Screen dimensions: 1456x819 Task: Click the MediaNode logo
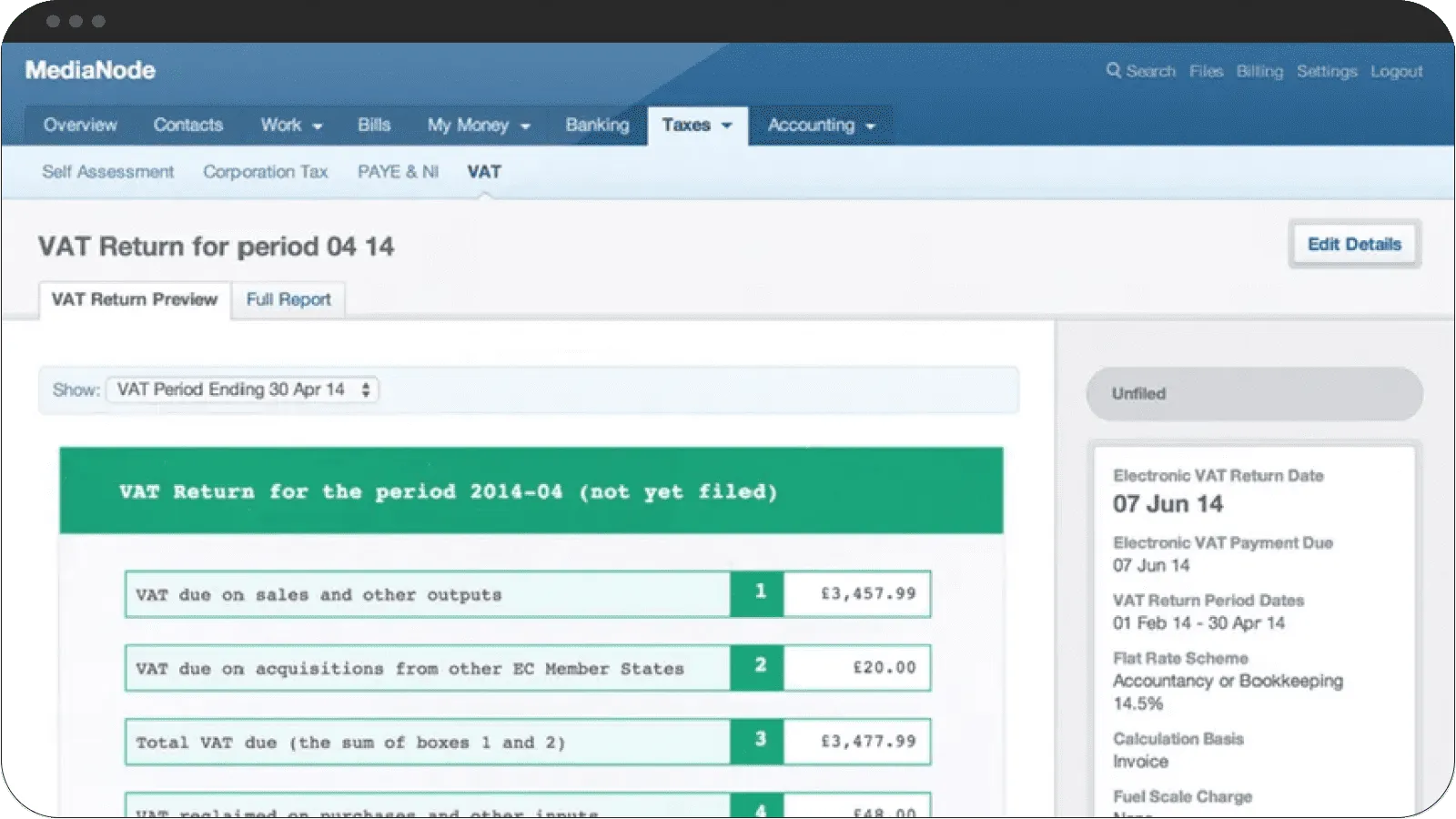(90, 70)
